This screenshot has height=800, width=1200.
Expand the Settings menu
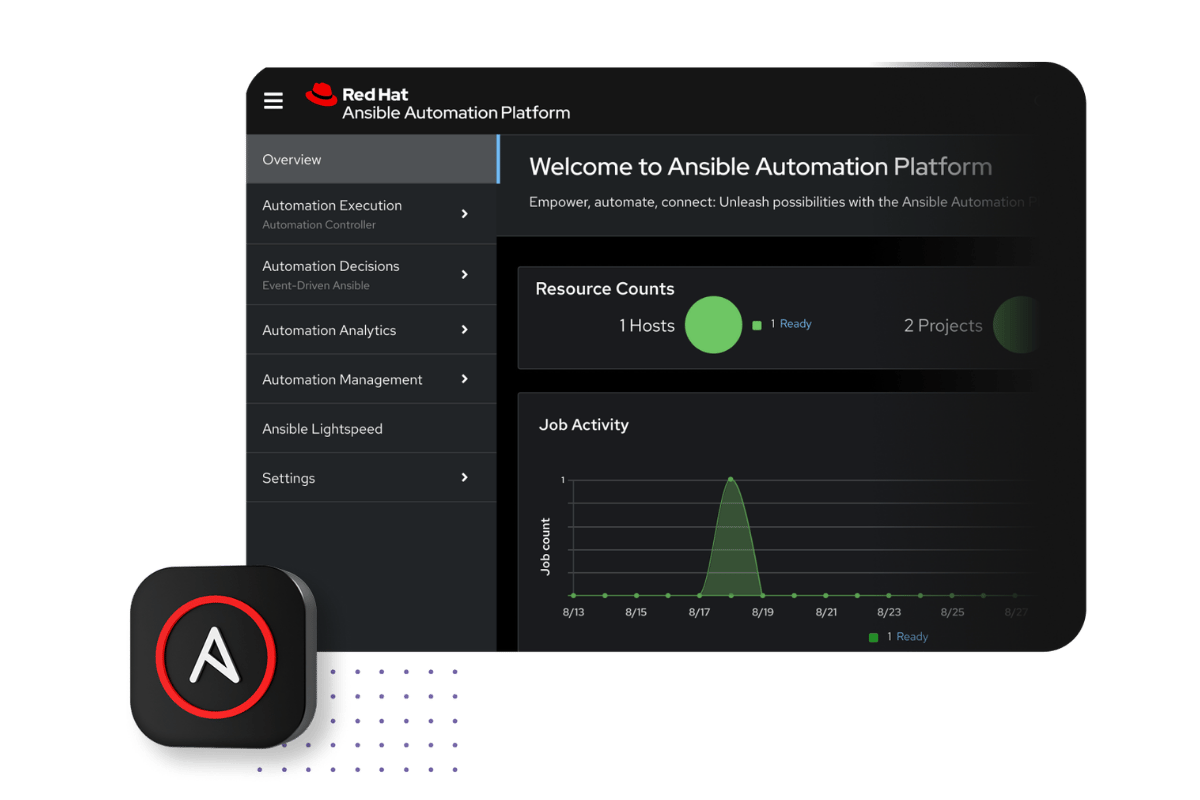[288, 477]
